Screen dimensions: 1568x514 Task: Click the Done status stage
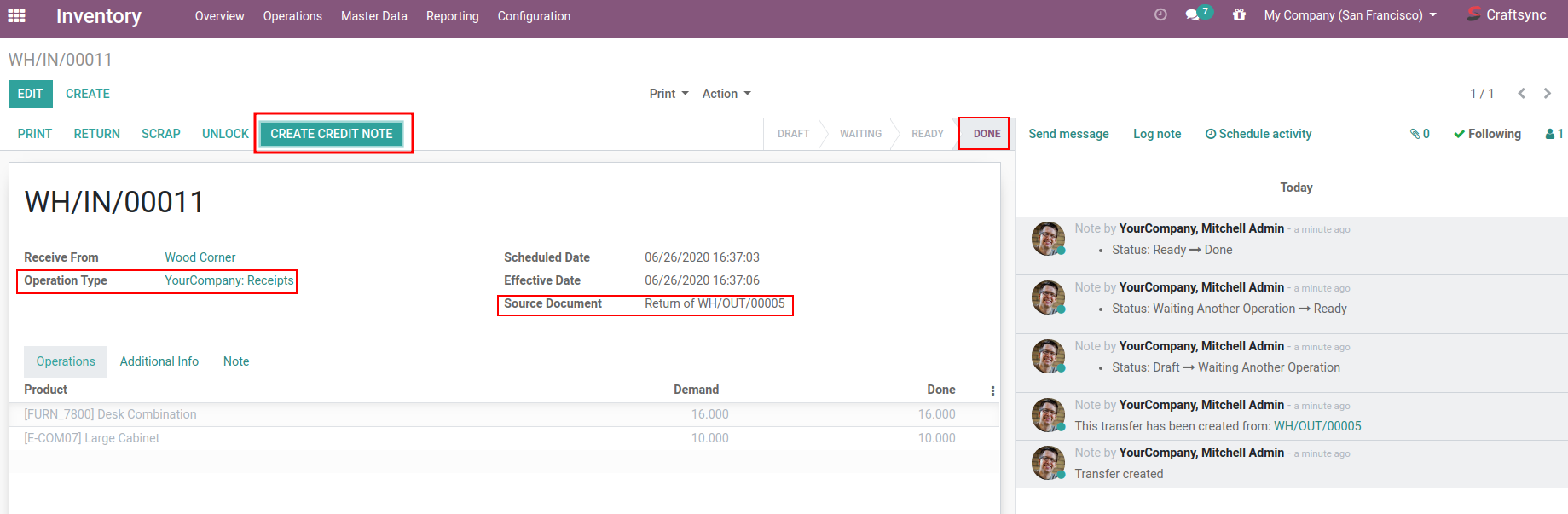click(987, 134)
